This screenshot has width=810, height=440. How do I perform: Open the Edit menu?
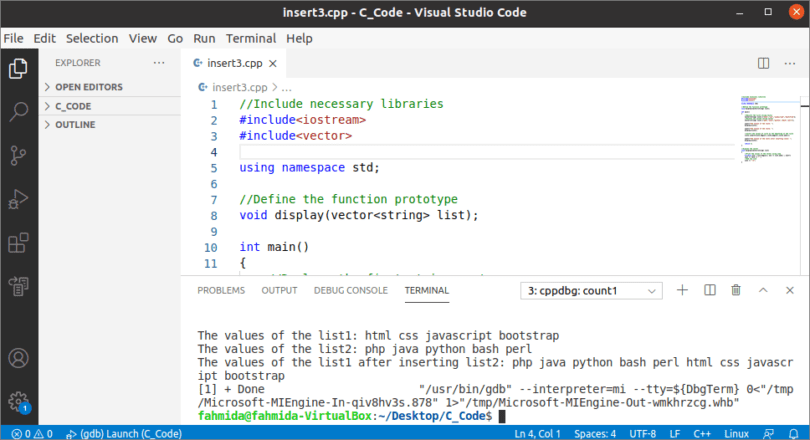click(44, 38)
